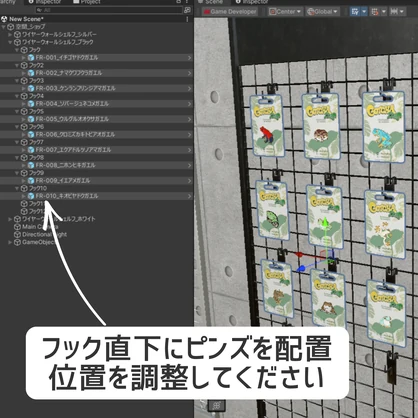Click the blue Z-axis gizmo handle

301,268
